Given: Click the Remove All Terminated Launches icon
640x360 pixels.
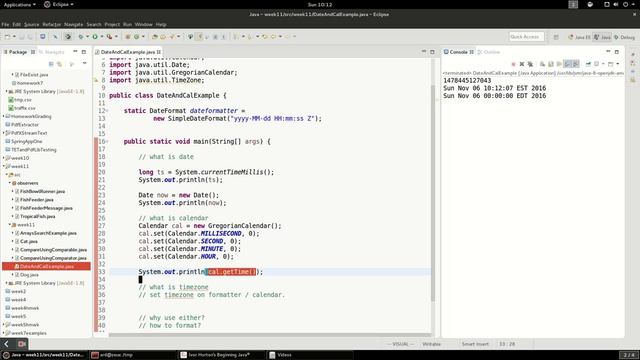Looking at the screenshot, I should 530,64.
